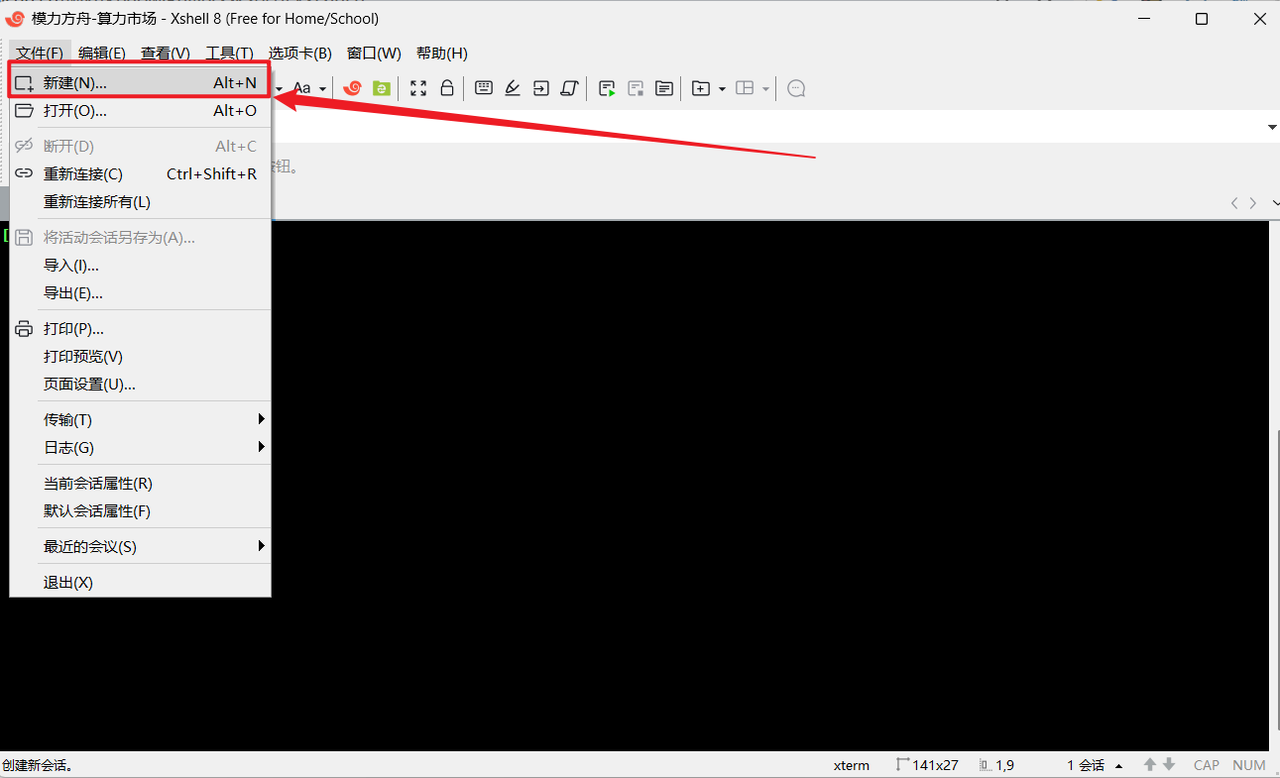Click the CAP indicator in status bar

coord(1207,765)
